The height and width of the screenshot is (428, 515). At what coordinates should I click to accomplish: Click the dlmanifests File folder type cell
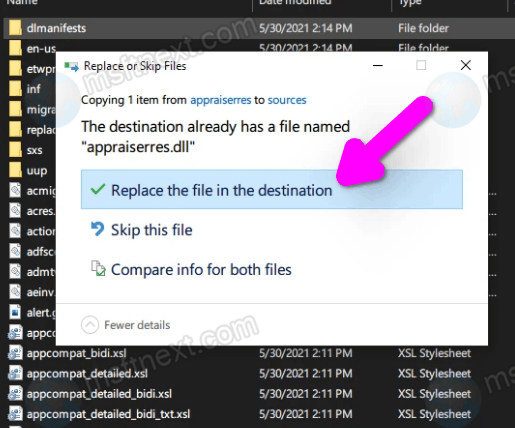click(423, 28)
